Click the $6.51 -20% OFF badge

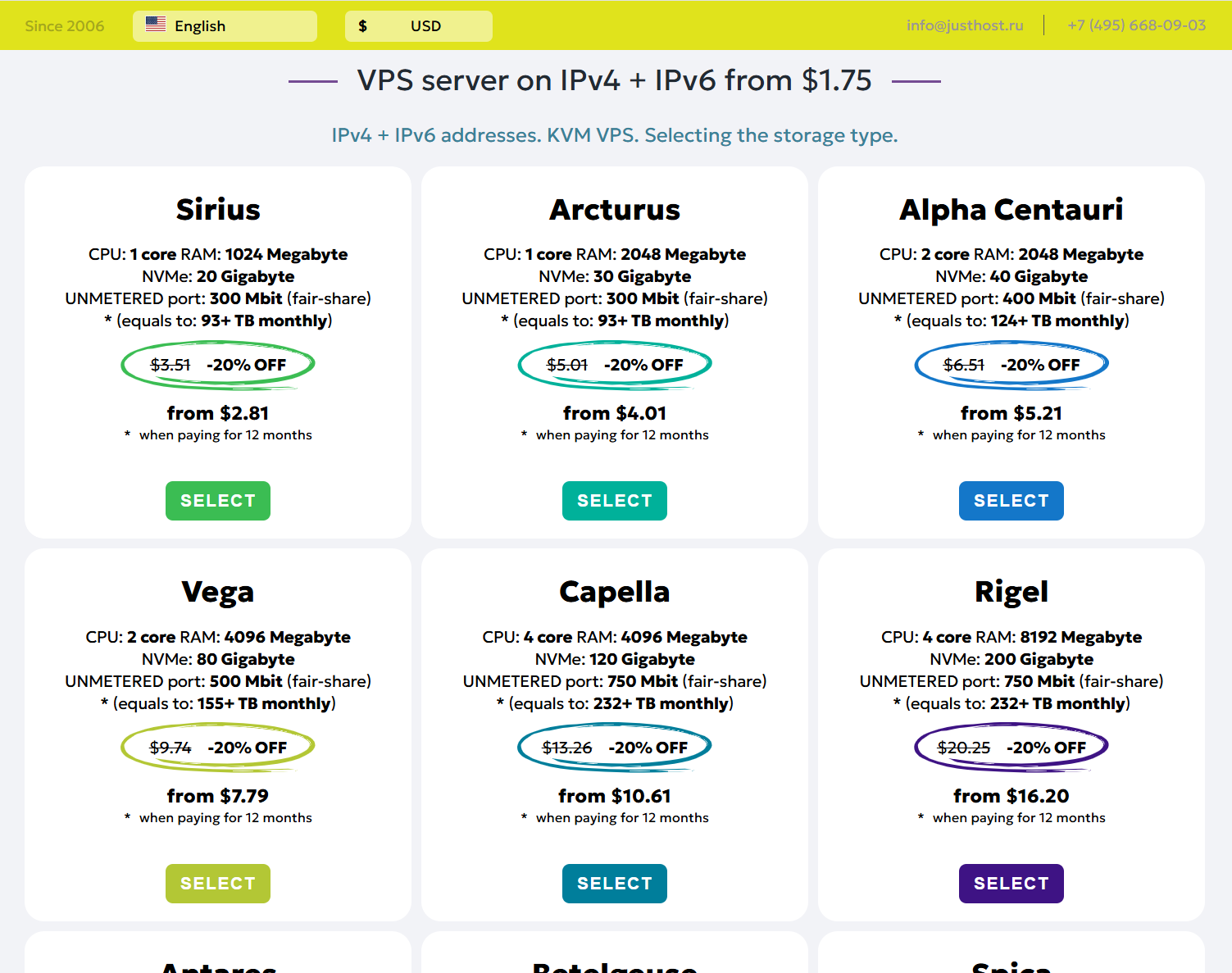(x=1012, y=365)
